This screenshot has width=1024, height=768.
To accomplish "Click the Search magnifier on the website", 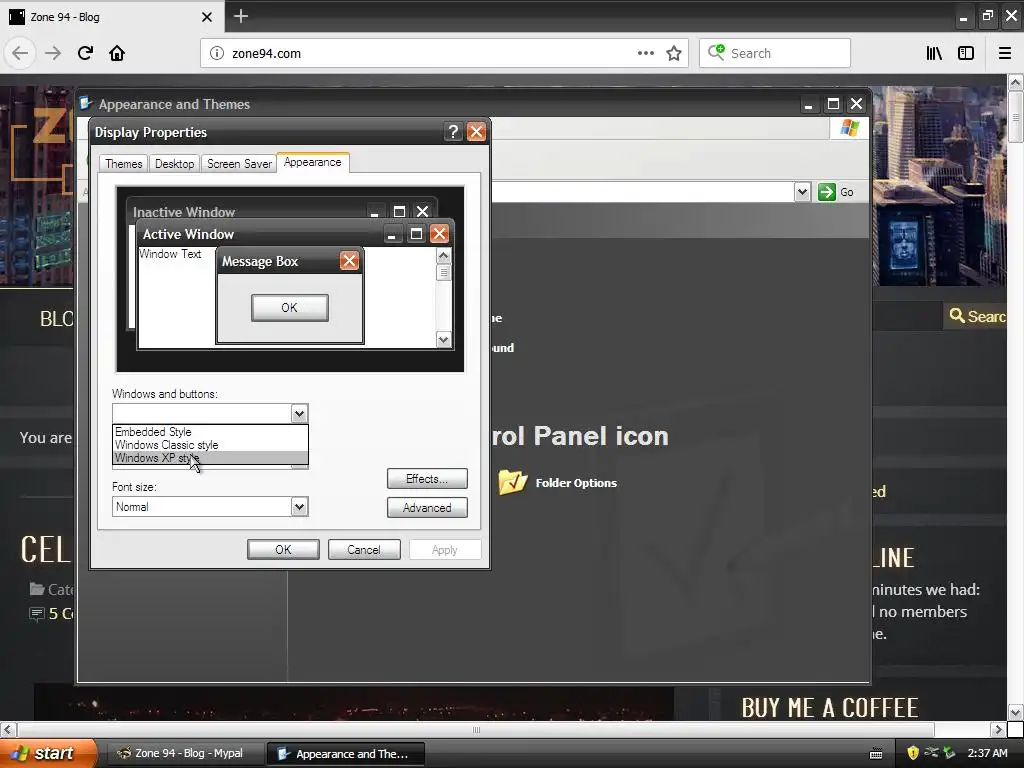I will pyautogui.click(x=957, y=316).
